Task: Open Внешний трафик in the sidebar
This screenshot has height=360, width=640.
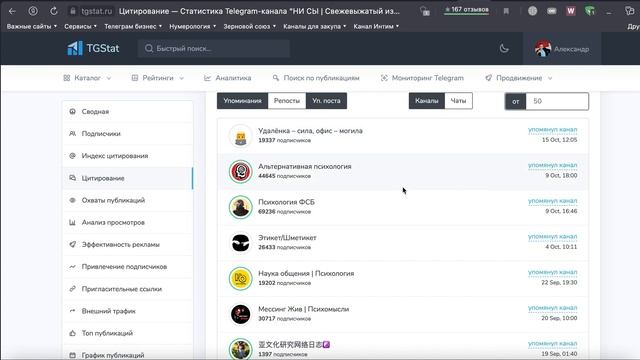Action: point(127,311)
